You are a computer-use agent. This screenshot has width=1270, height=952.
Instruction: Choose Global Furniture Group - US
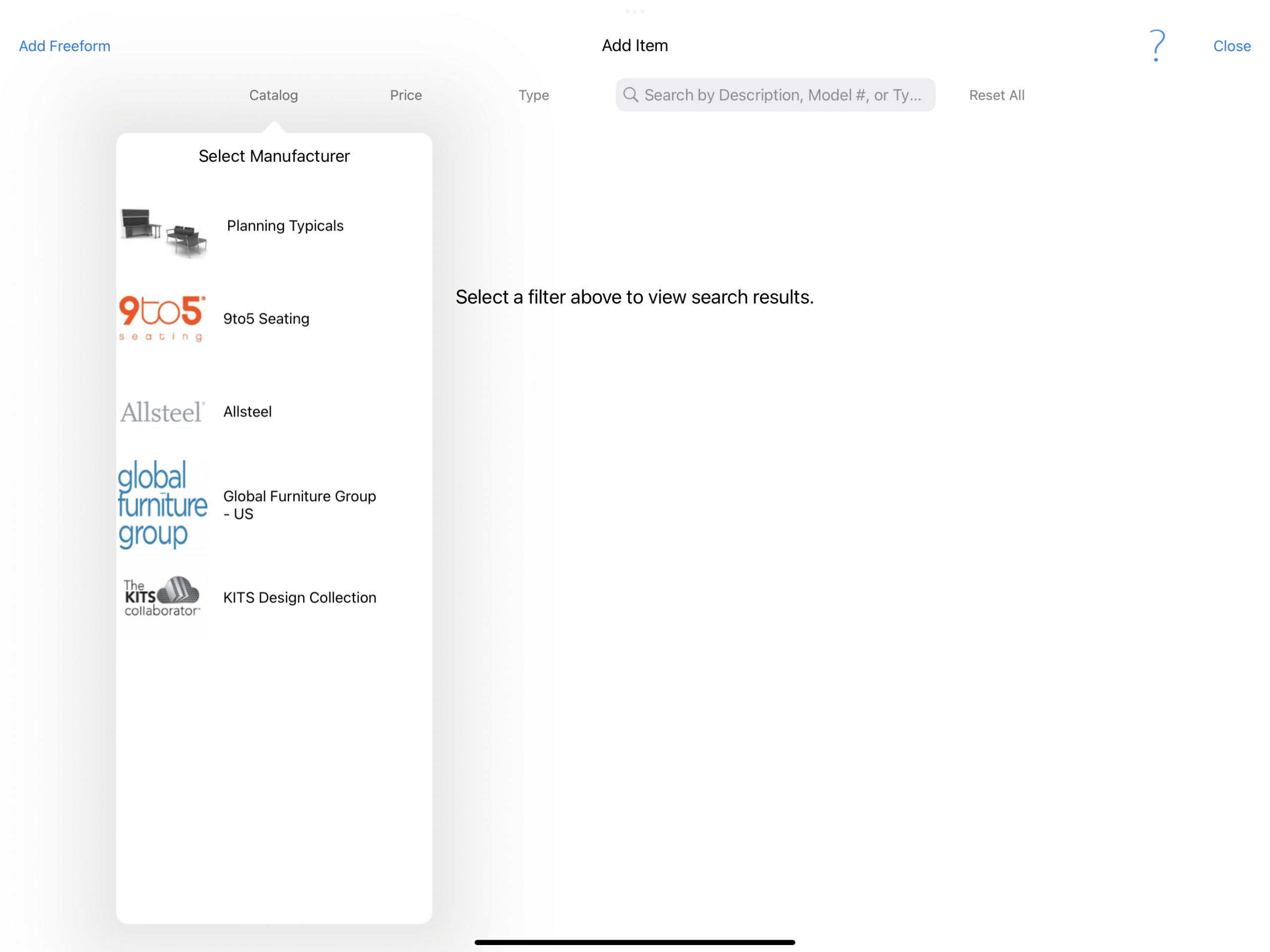click(274, 505)
